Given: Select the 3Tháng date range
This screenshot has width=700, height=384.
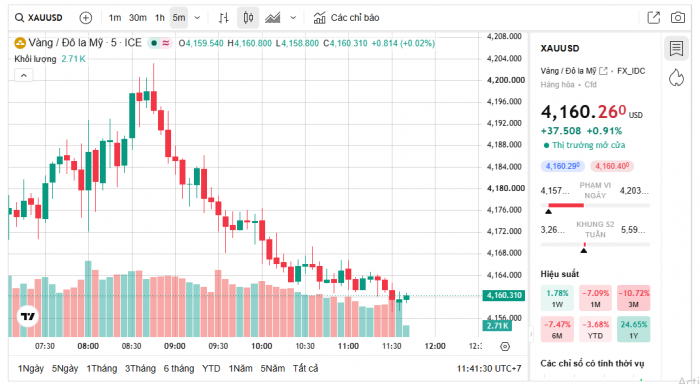Looking at the screenshot, I should pyautogui.click(x=140, y=369).
